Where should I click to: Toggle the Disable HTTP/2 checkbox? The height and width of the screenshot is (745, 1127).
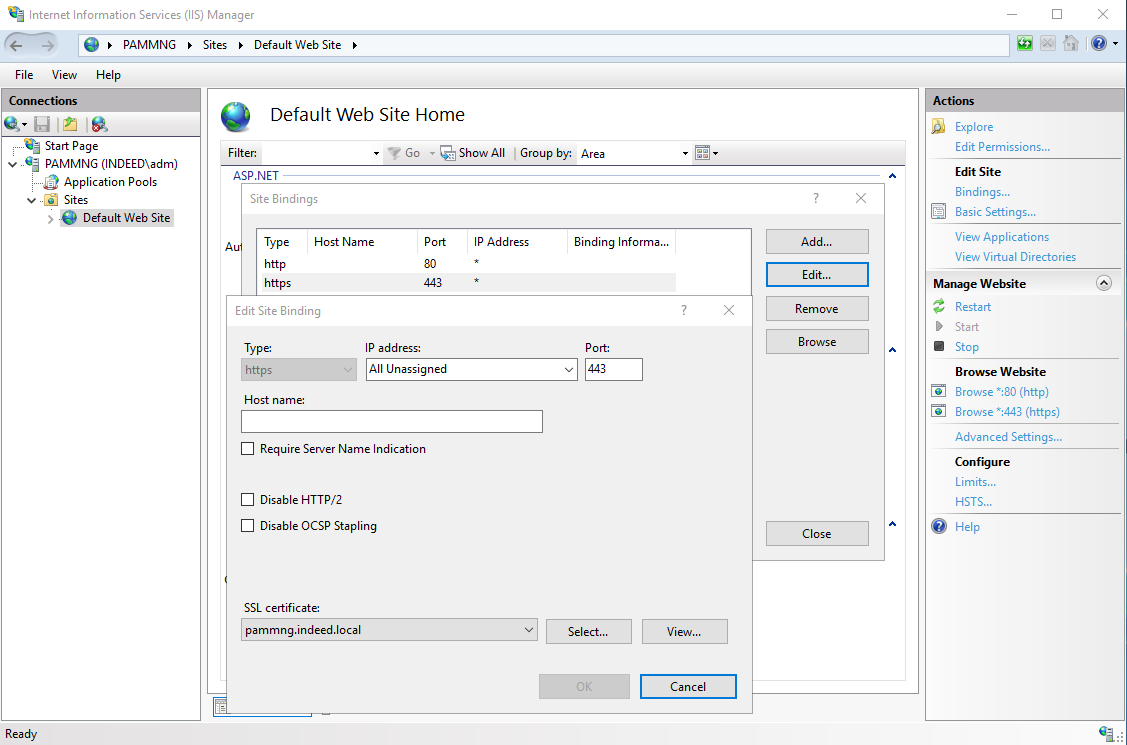pyautogui.click(x=248, y=500)
